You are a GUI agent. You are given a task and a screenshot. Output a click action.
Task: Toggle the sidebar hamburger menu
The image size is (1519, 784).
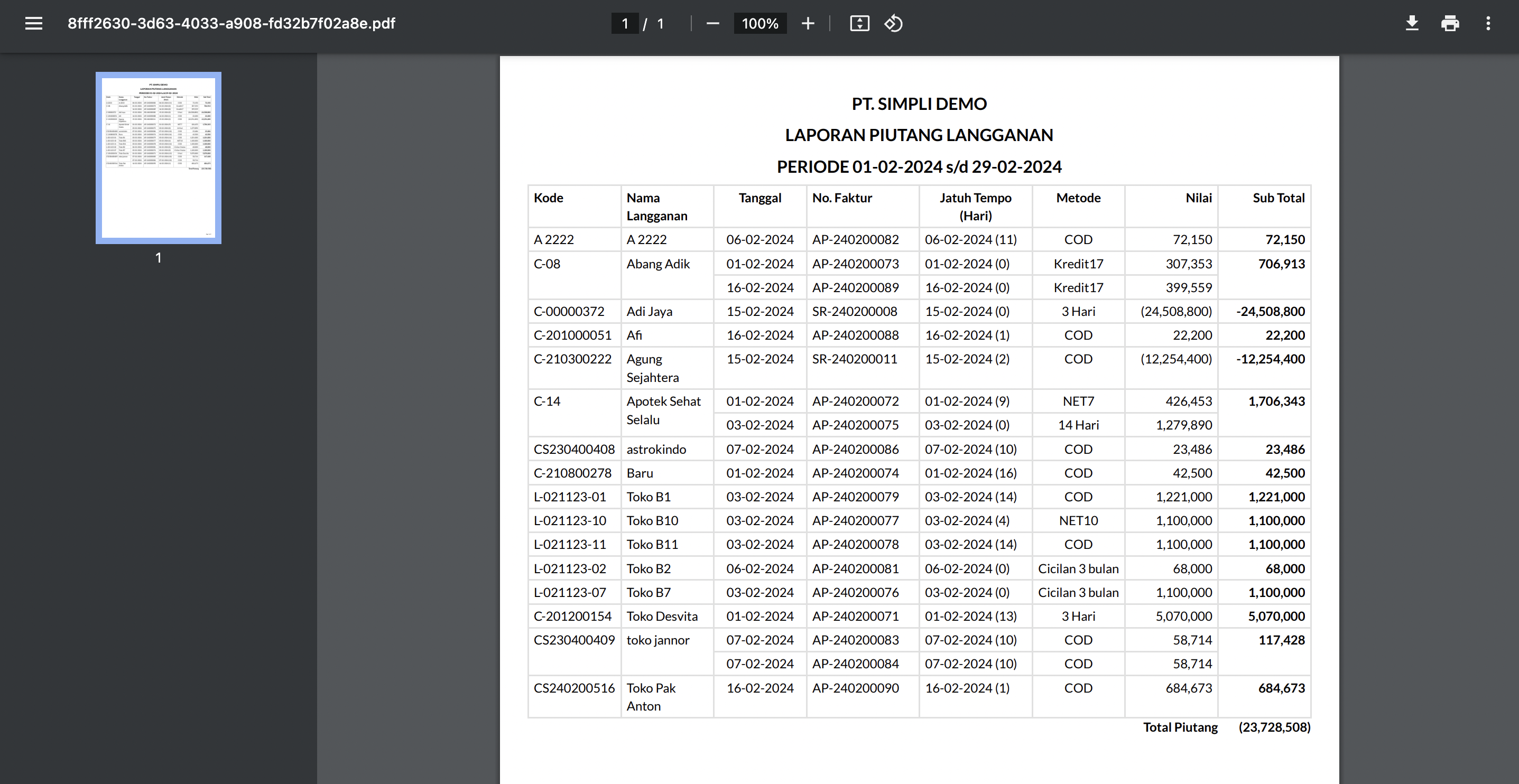click(x=34, y=24)
